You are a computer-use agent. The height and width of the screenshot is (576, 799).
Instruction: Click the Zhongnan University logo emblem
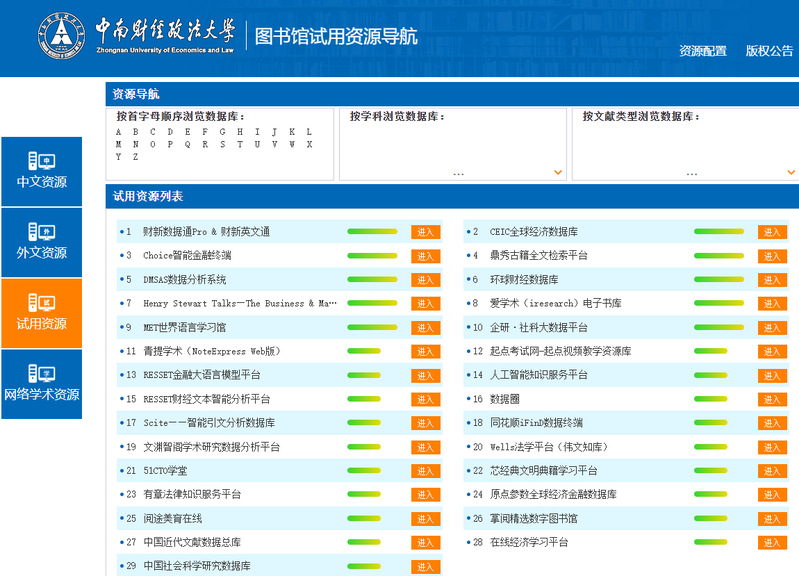tap(62, 38)
